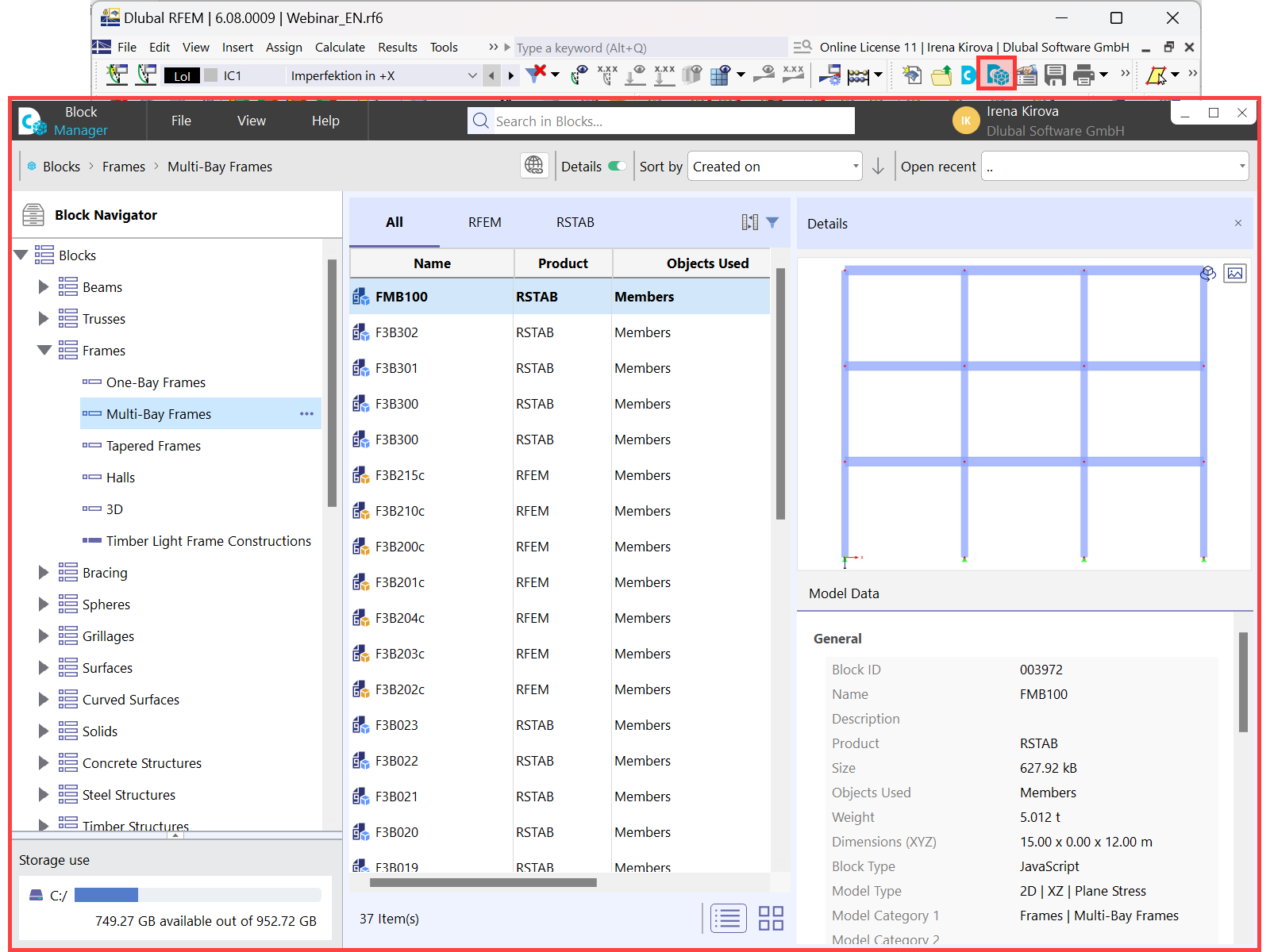Image resolution: width=1270 pixels, height=952 pixels.
Task: Expand the Bracing tree node
Action: (44, 572)
